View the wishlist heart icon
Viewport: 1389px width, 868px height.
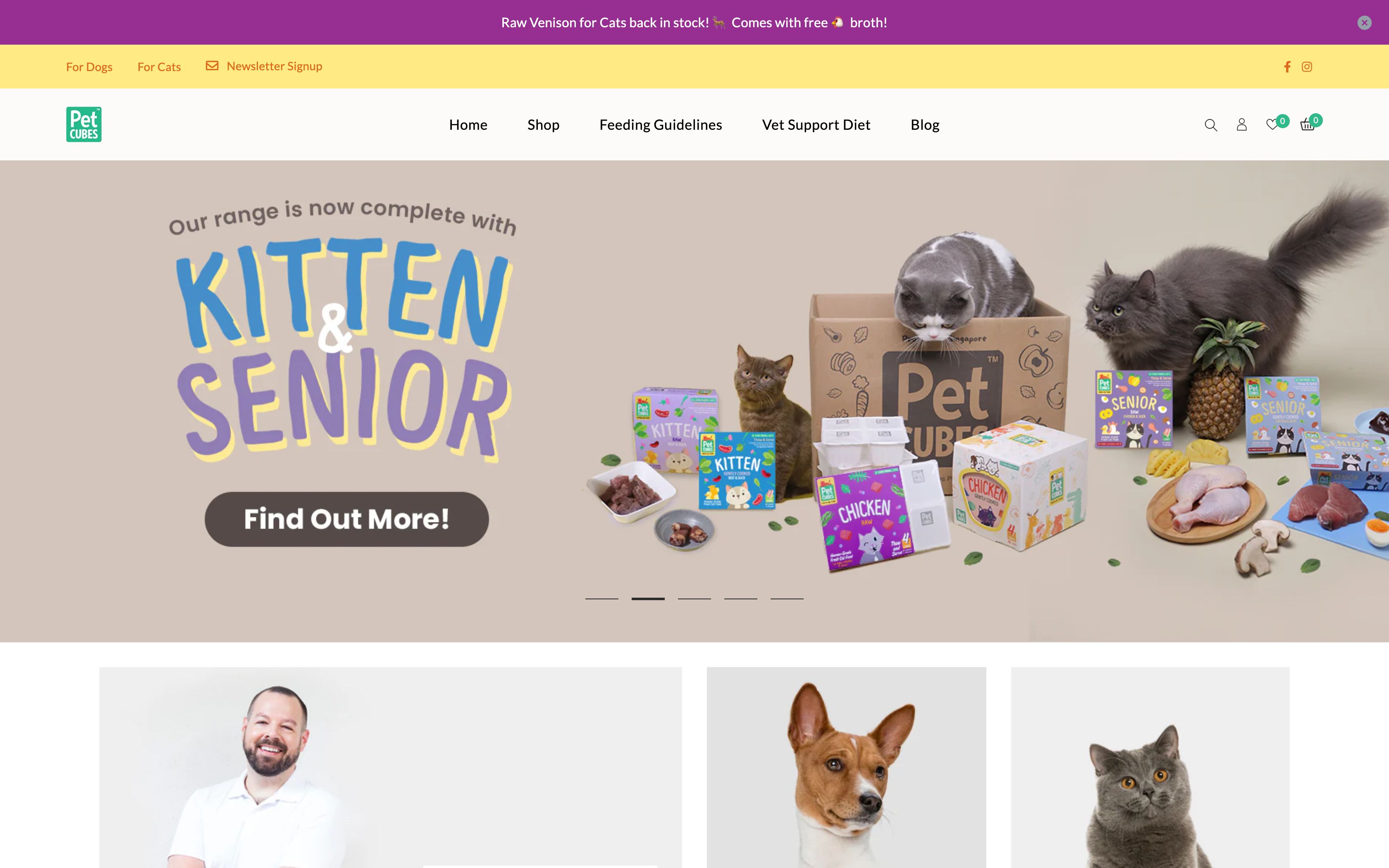1272,124
